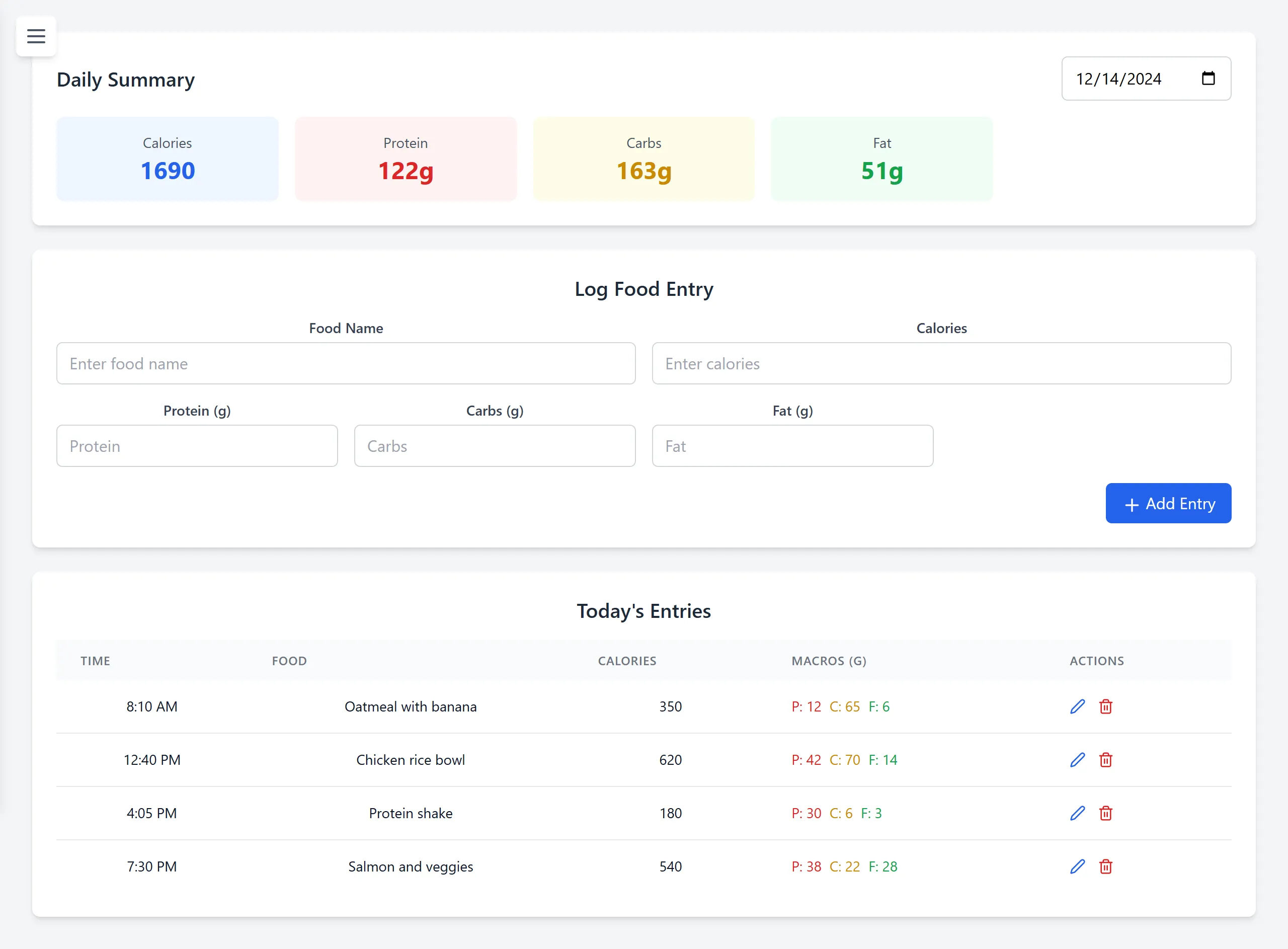This screenshot has height=949, width=1288.
Task: Select the Calories 1690 summary card
Action: (x=167, y=159)
